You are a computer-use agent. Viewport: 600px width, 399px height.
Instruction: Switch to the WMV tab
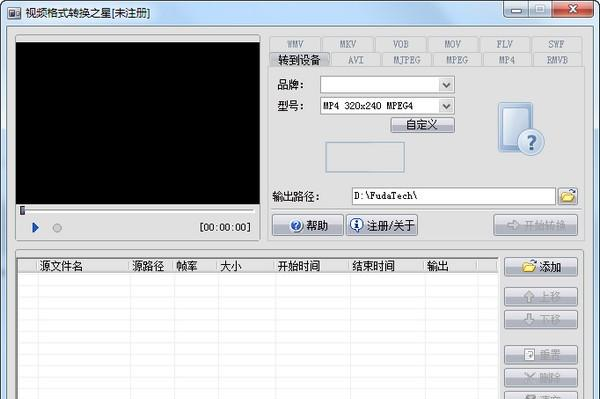(x=295, y=44)
